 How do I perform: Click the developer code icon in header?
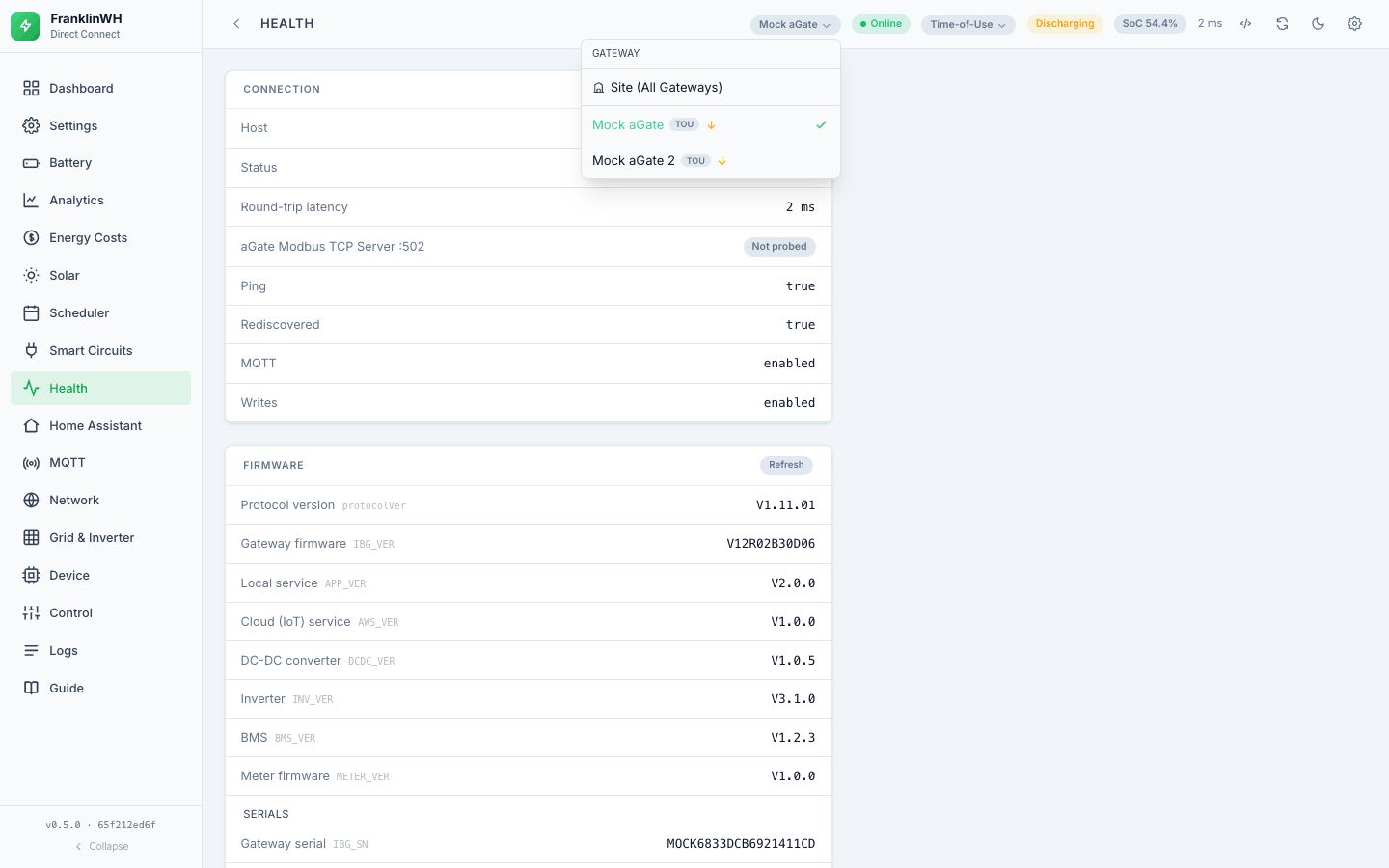click(x=1246, y=24)
